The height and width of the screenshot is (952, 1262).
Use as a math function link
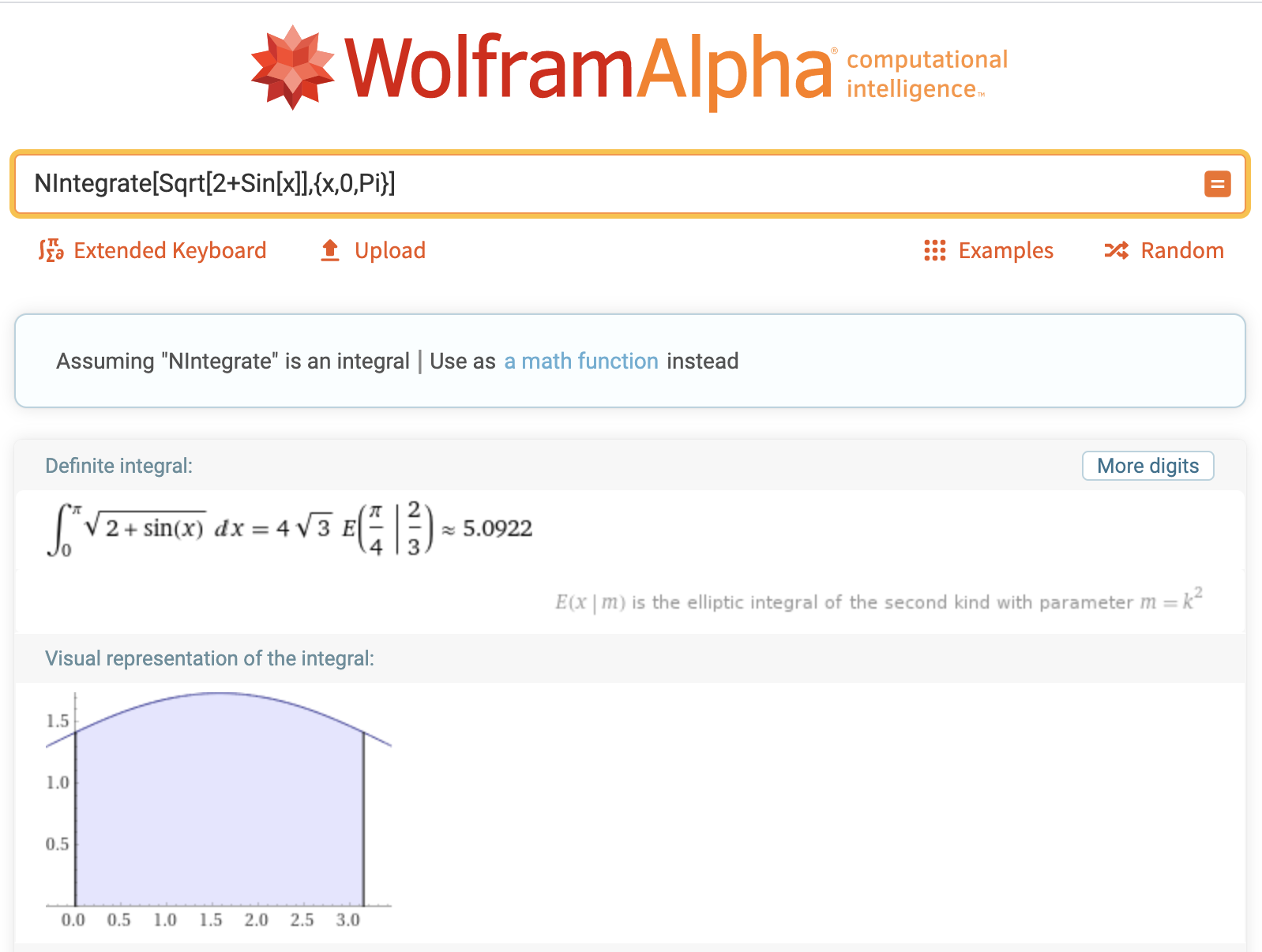pyautogui.click(x=581, y=361)
